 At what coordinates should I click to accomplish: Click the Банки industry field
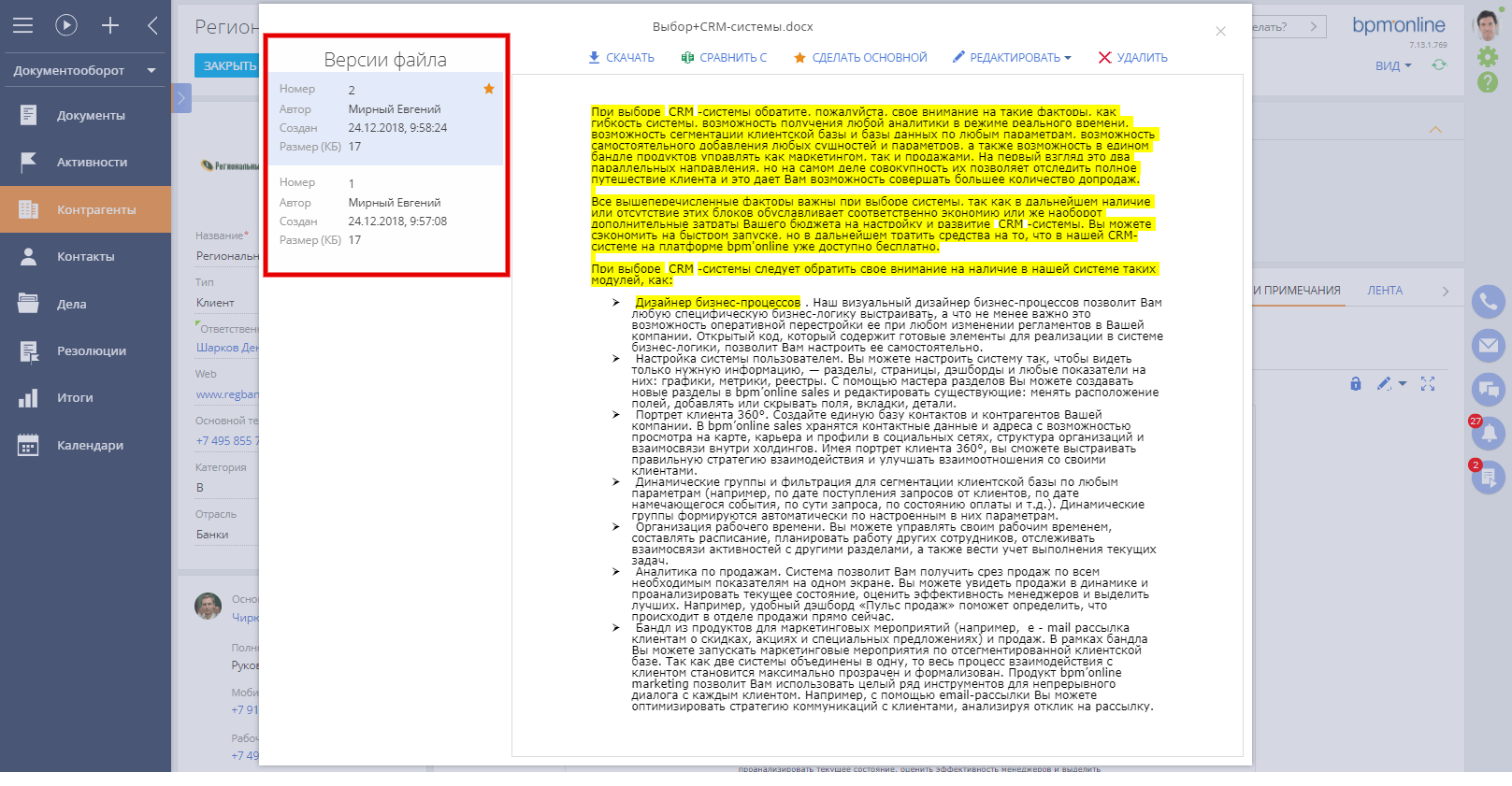coord(227,535)
